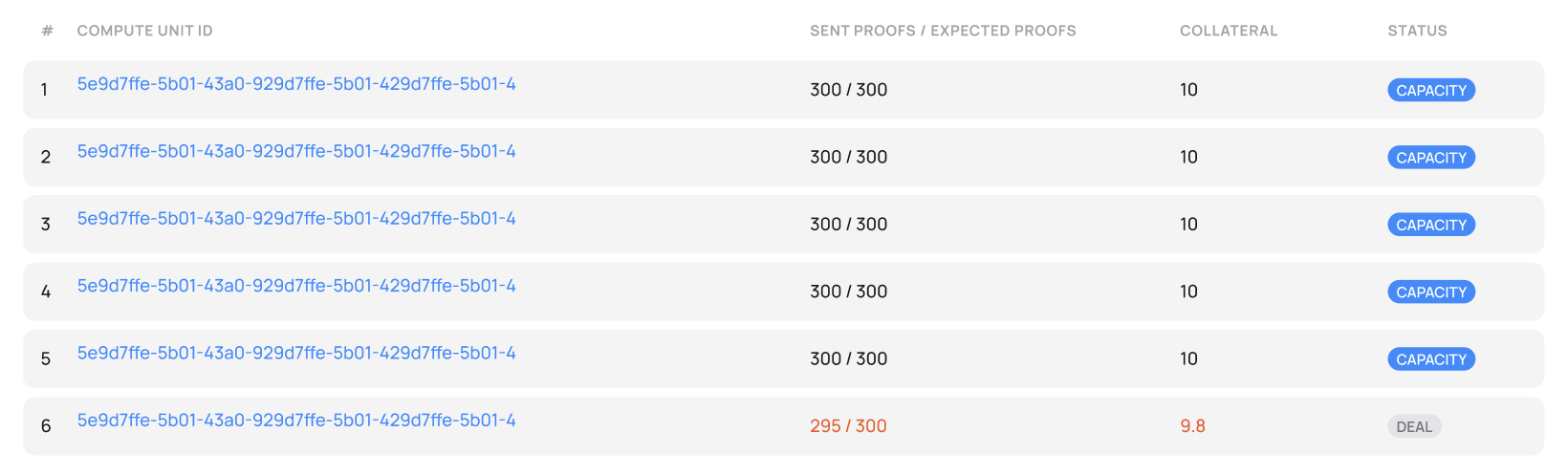Open the compute unit ID link in row 1
1568x476 pixels.
296,84
